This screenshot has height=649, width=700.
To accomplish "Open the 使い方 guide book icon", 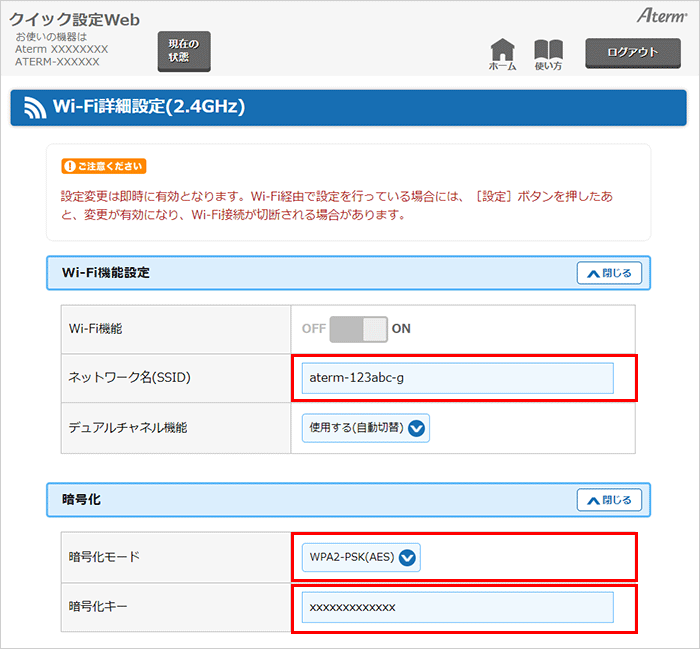I will coord(548,52).
